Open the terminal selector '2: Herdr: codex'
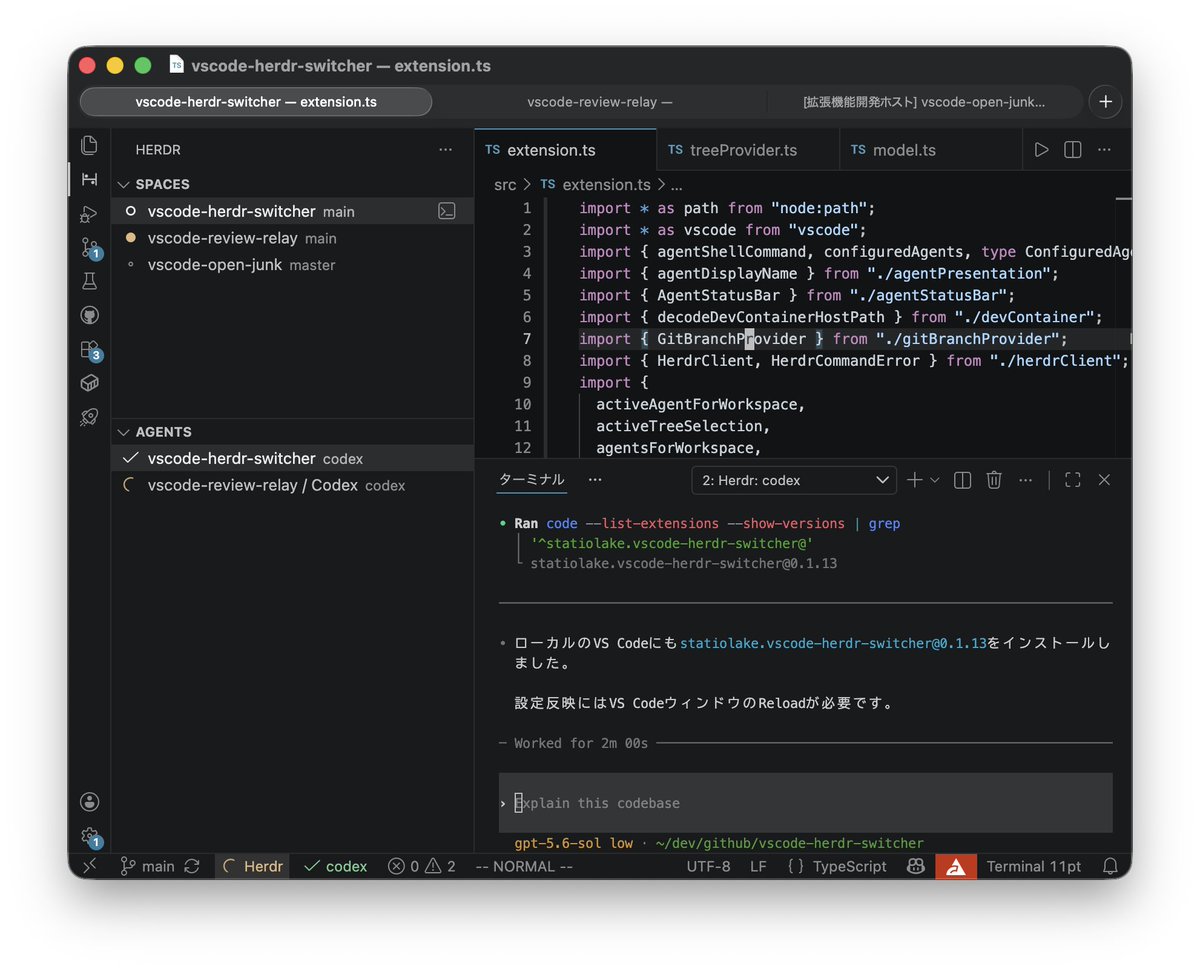This screenshot has width=1200, height=969. point(794,480)
